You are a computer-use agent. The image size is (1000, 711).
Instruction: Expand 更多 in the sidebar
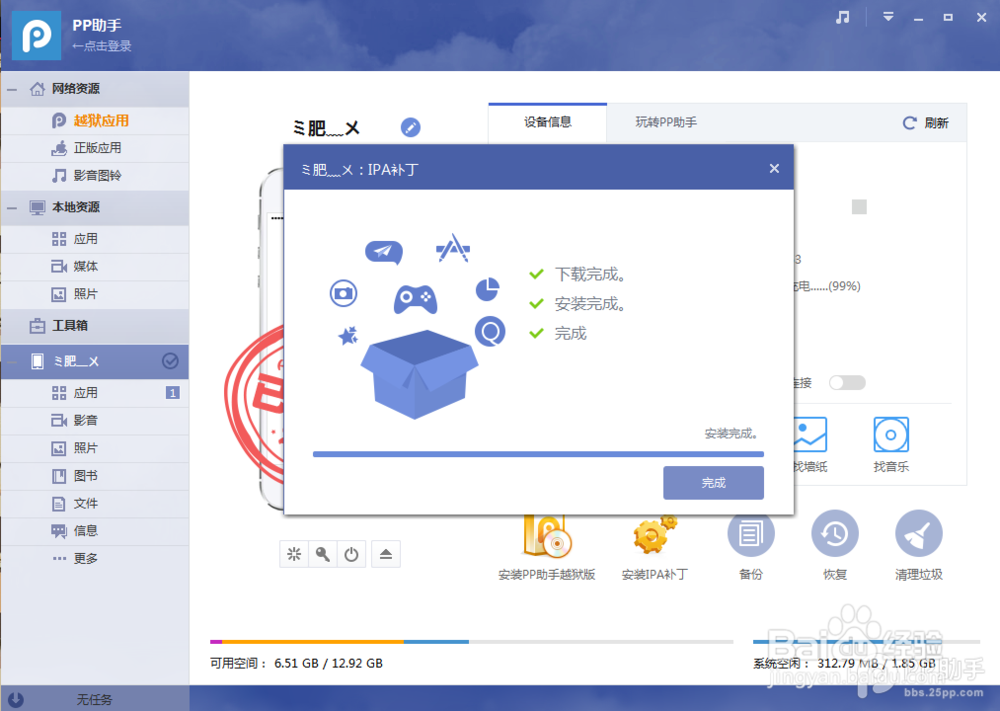[94, 559]
